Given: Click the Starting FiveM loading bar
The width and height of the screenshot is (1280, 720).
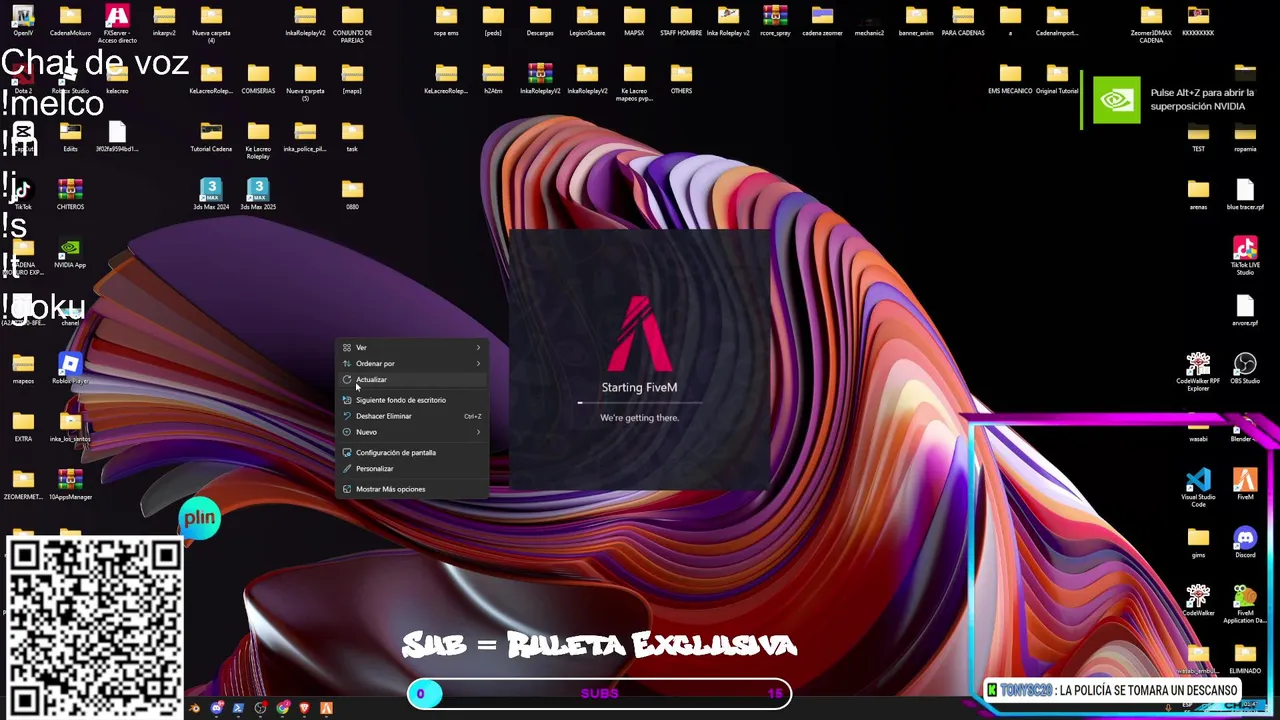Looking at the screenshot, I should coord(639,402).
